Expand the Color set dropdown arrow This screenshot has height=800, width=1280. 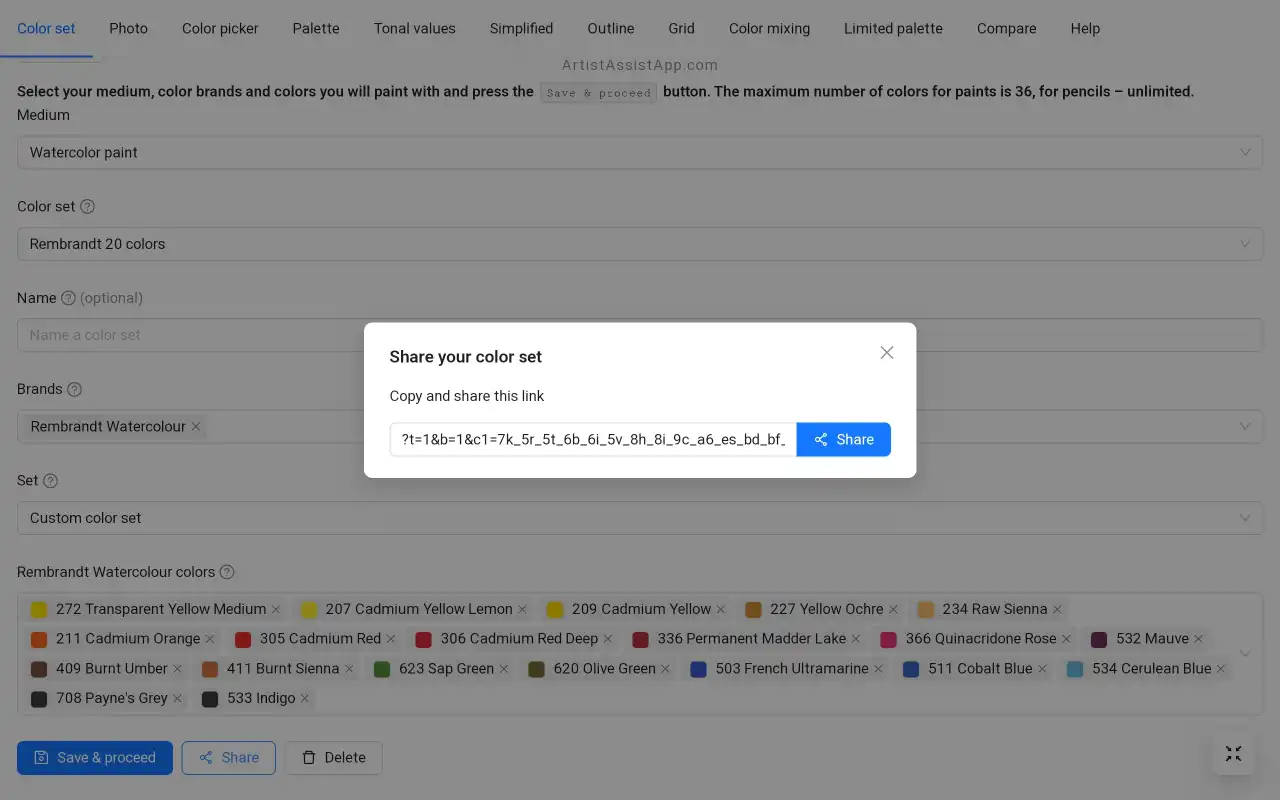[x=1245, y=244]
